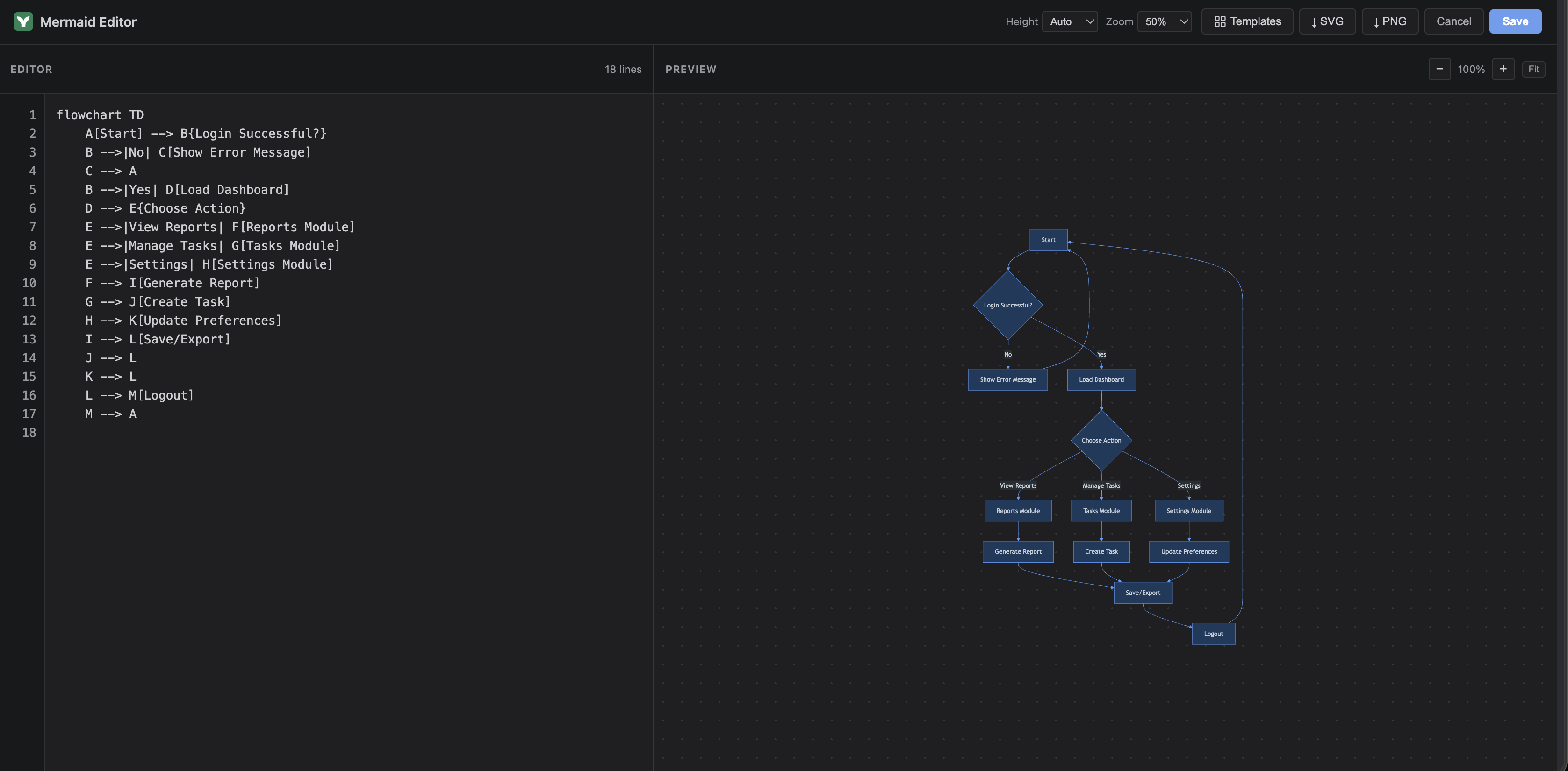Save the Mermaid diagram
Screen dimensions: 1568x771
[x=1515, y=21]
